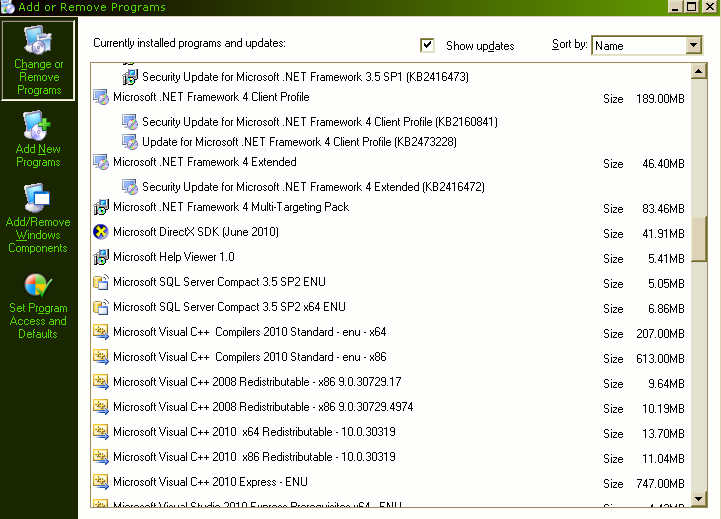Select Add New Programs label
Screen dimensions: 721x519
pyautogui.click(x=38, y=155)
